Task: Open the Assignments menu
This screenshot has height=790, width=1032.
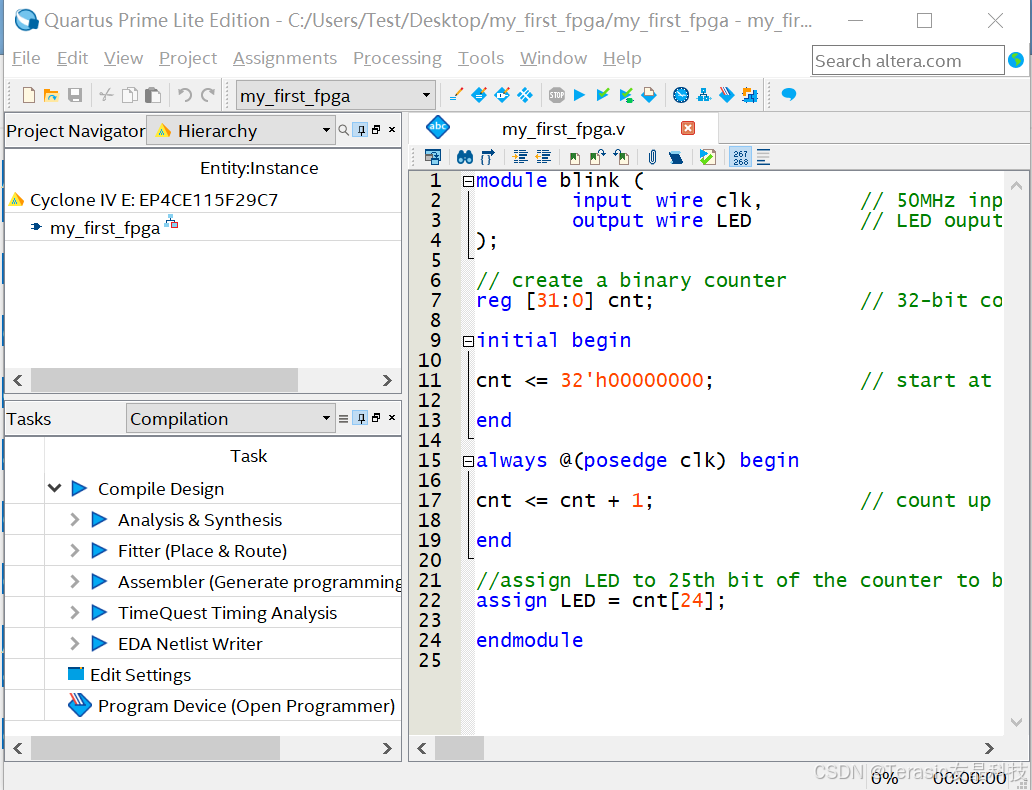Action: coord(284,58)
